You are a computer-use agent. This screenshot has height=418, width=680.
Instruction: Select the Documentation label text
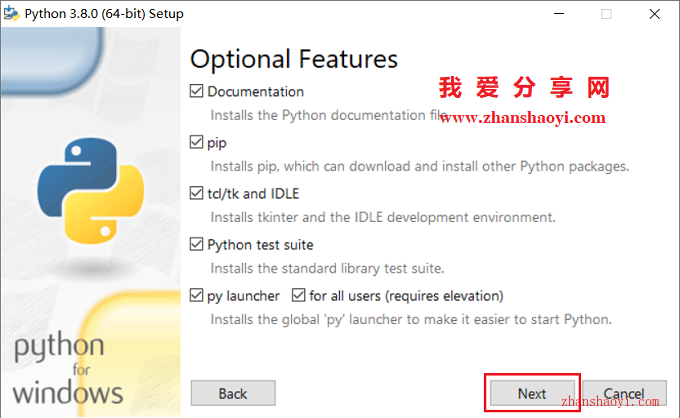click(255, 91)
